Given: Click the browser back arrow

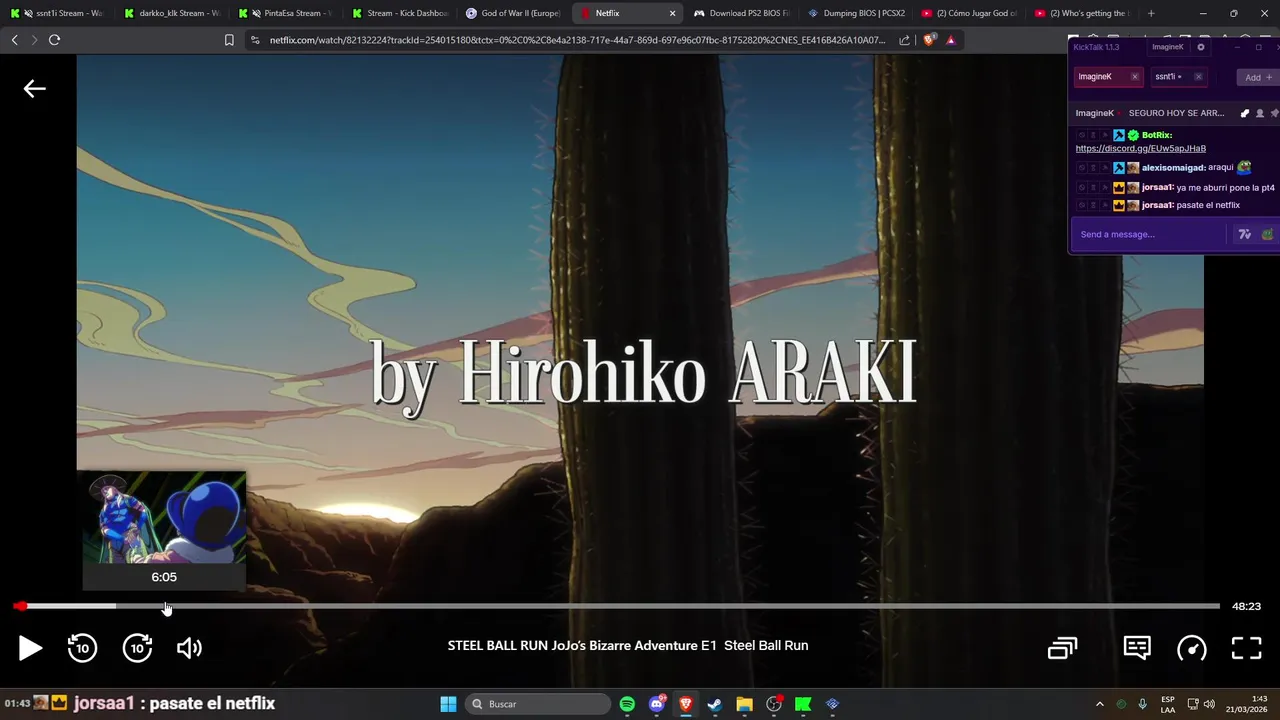Looking at the screenshot, I should point(14,40).
